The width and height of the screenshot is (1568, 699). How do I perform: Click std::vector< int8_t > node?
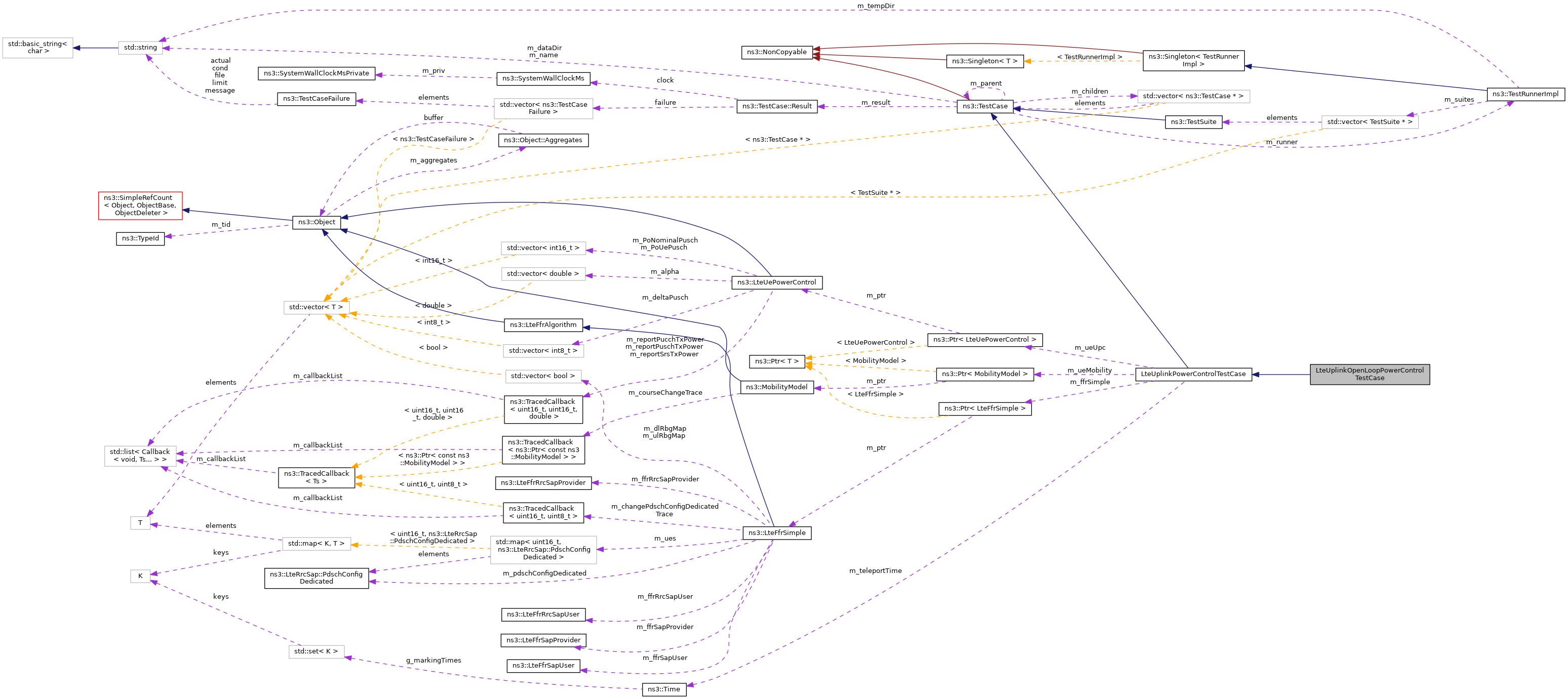(x=543, y=350)
